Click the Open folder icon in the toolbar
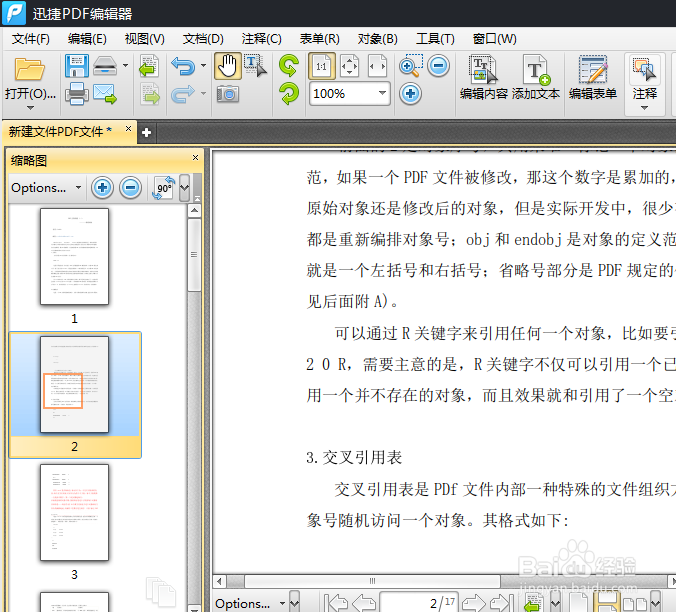The width and height of the screenshot is (676, 612). 29,69
